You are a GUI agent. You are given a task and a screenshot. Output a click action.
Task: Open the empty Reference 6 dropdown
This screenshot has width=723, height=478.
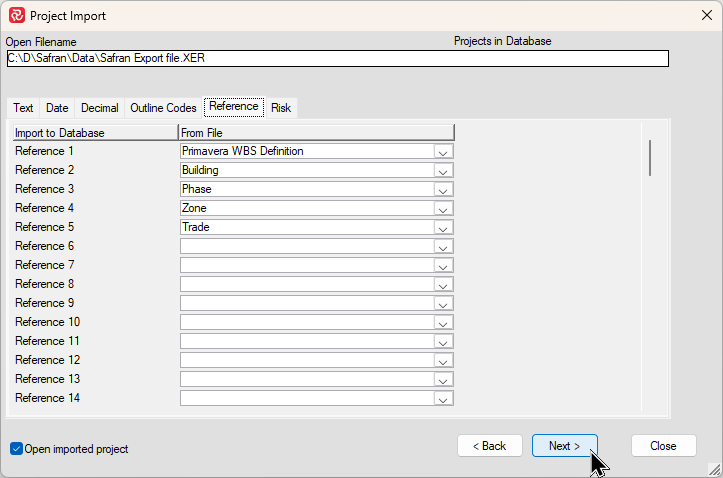[x=444, y=246]
